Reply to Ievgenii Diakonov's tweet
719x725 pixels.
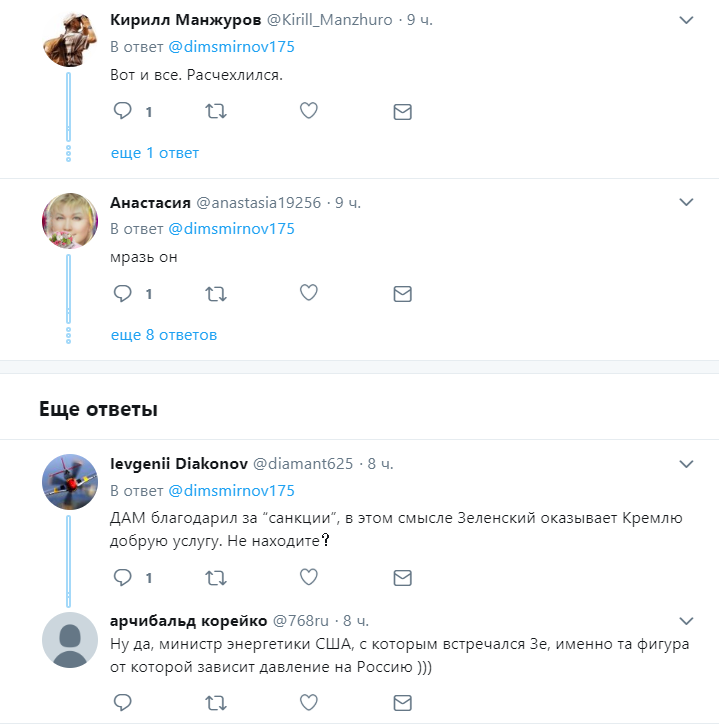[x=123, y=577]
